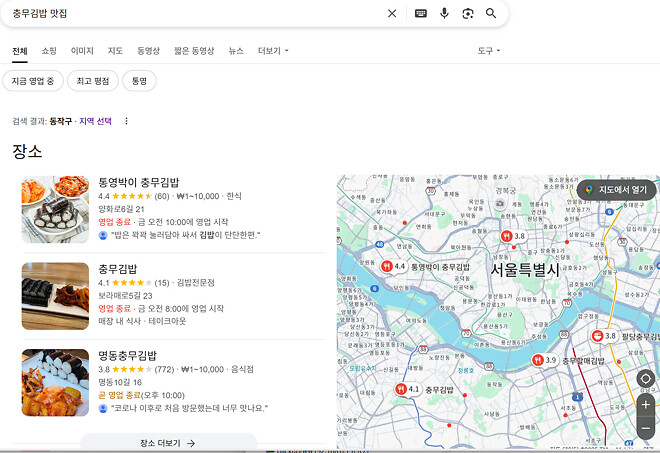Switch to the 동영상 tab
Screen dimensions: 660x453
pyautogui.click(x=148, y=51)
